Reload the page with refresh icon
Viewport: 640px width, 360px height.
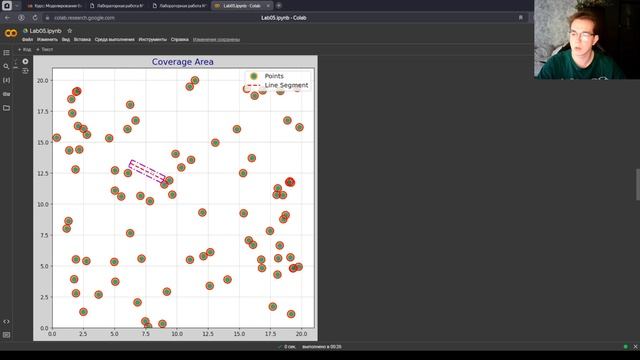coord(35,18)
